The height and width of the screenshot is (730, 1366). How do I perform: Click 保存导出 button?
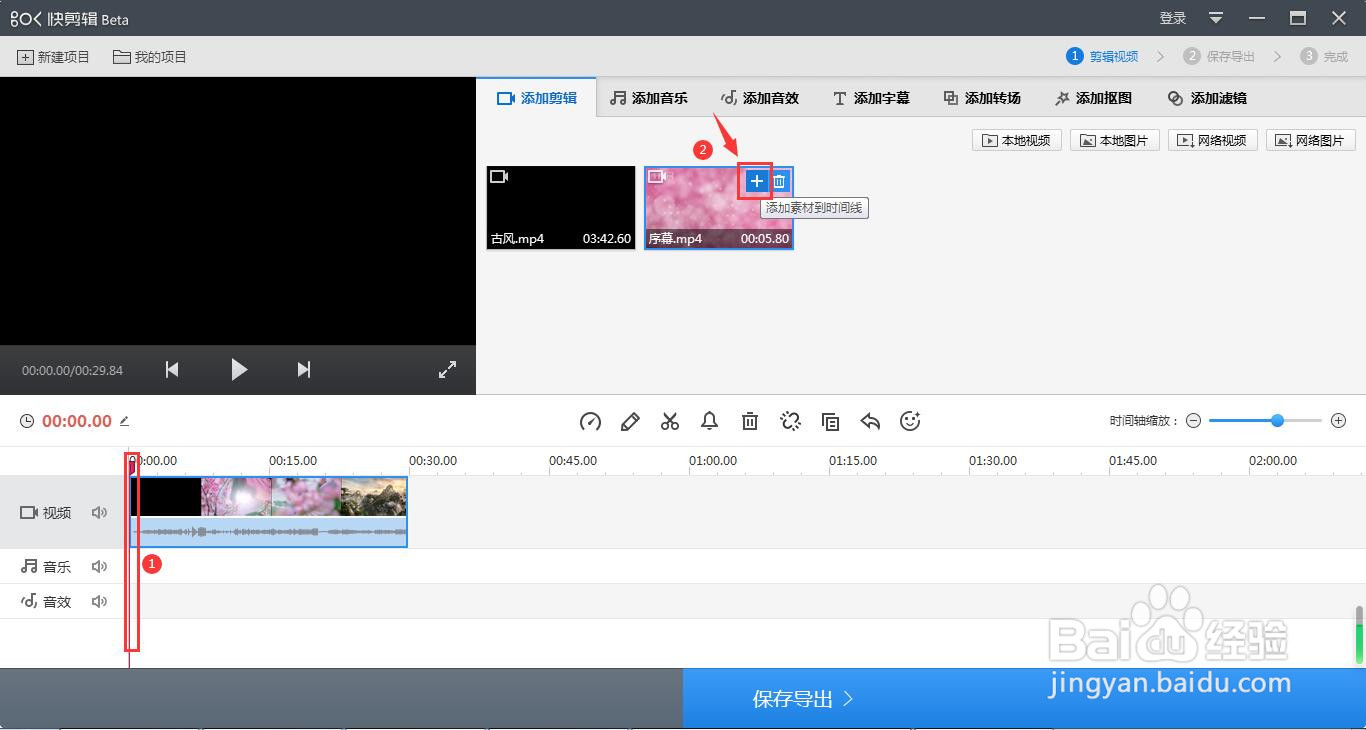1024,699
